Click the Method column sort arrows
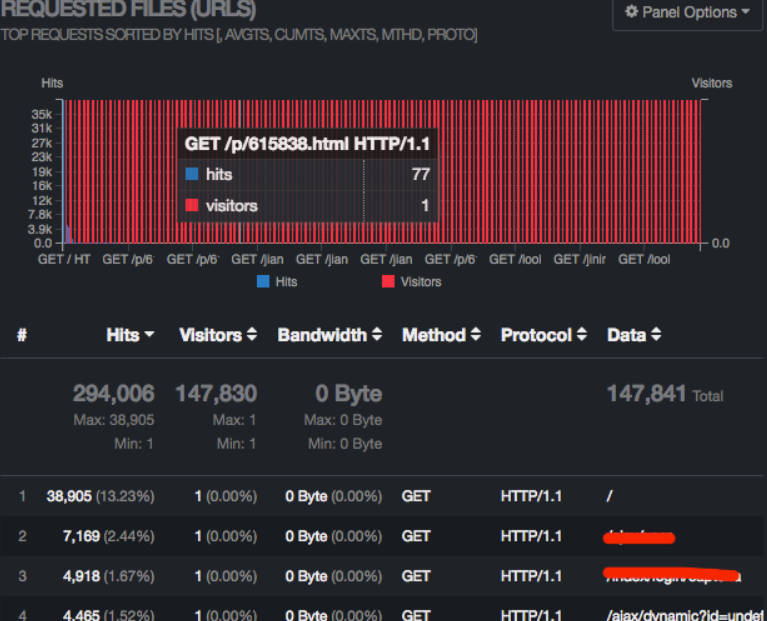The height and width of the screenshot is (621, 767). click(x=475, y=336)
